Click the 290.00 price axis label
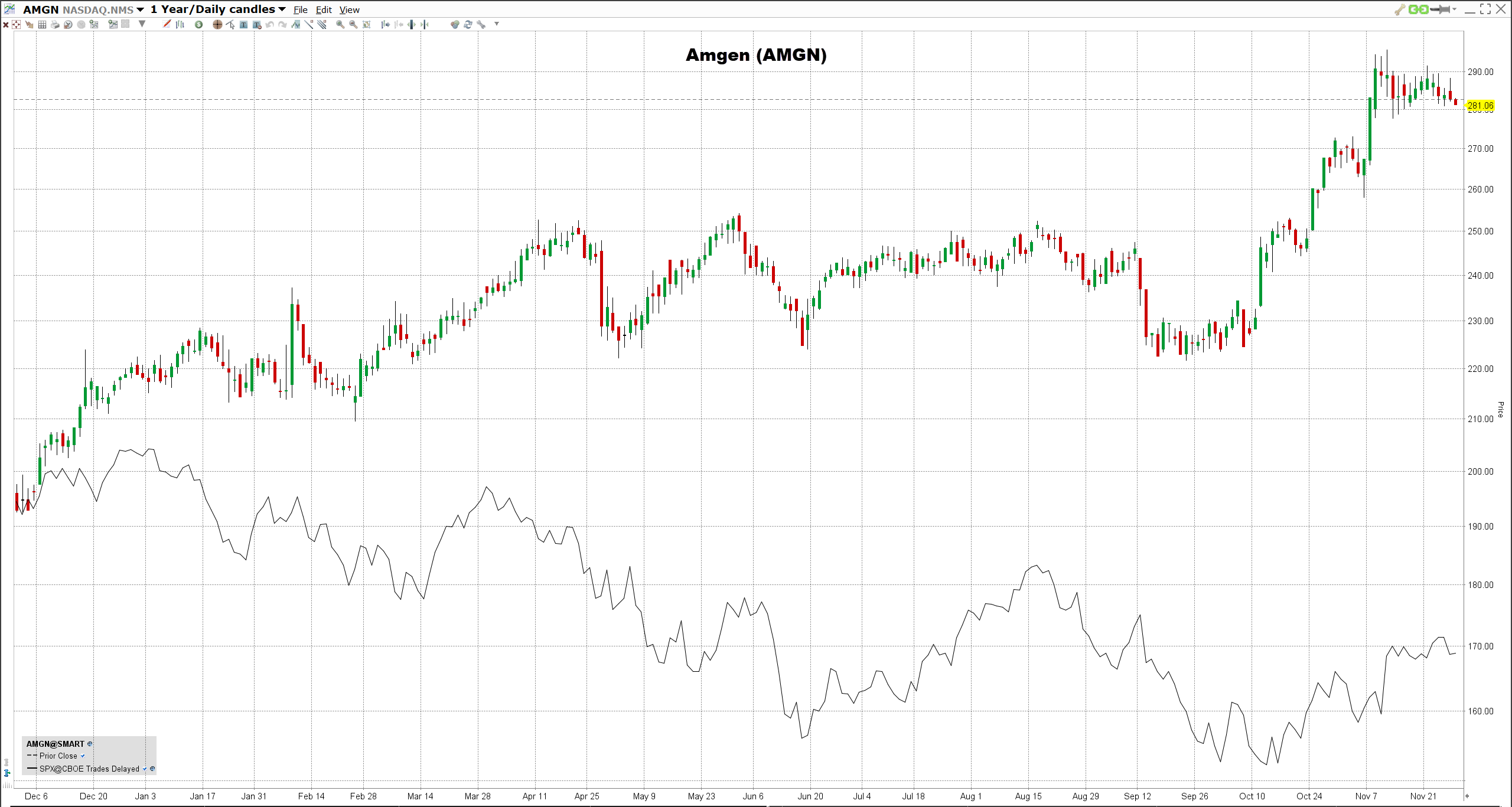 [x=1480, y=72]
